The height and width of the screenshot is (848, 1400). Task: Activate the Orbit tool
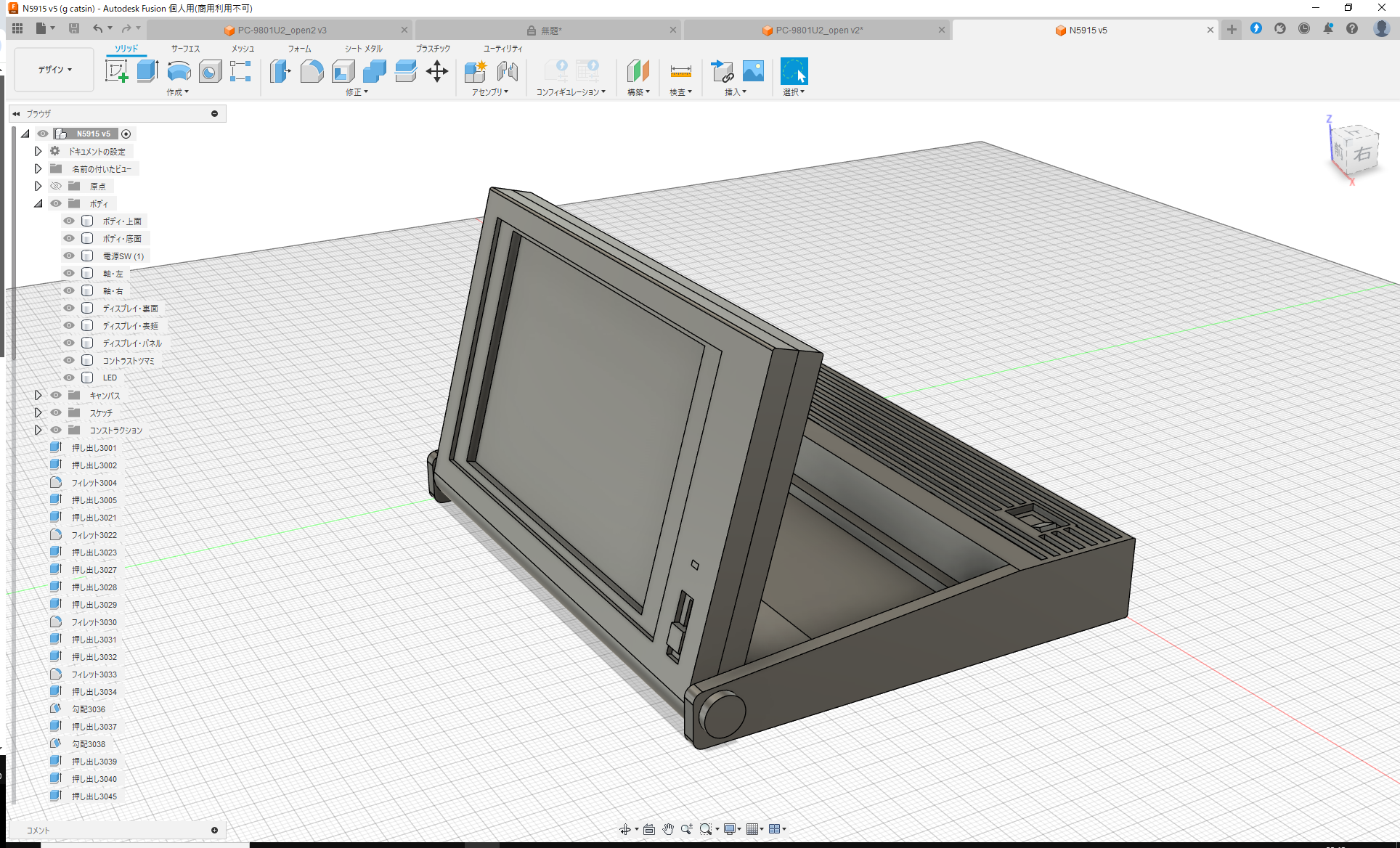[626, 828]
